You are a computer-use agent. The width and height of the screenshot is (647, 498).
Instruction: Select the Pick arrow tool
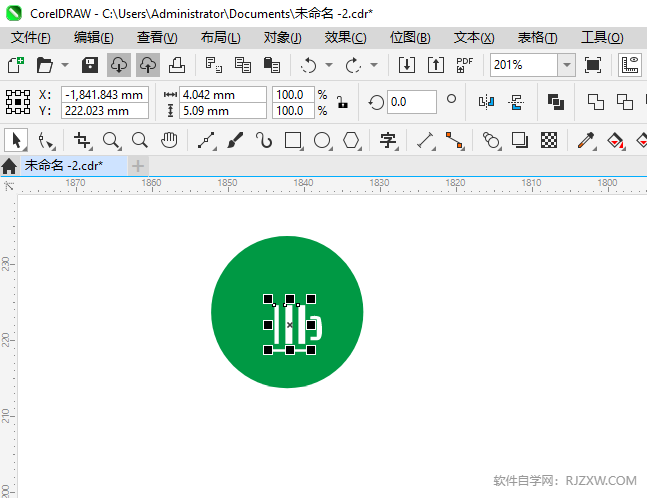tap(16, 140)
